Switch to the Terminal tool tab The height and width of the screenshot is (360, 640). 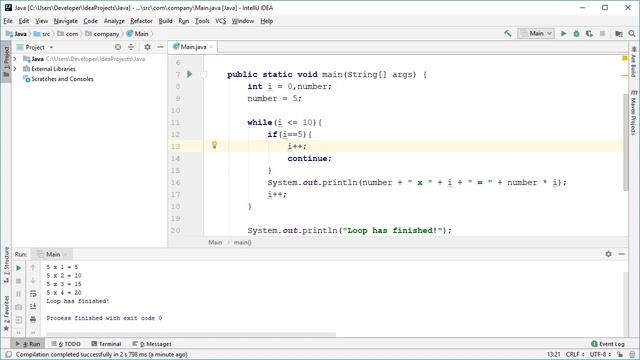pyautogui.click(x=106, y=344)
